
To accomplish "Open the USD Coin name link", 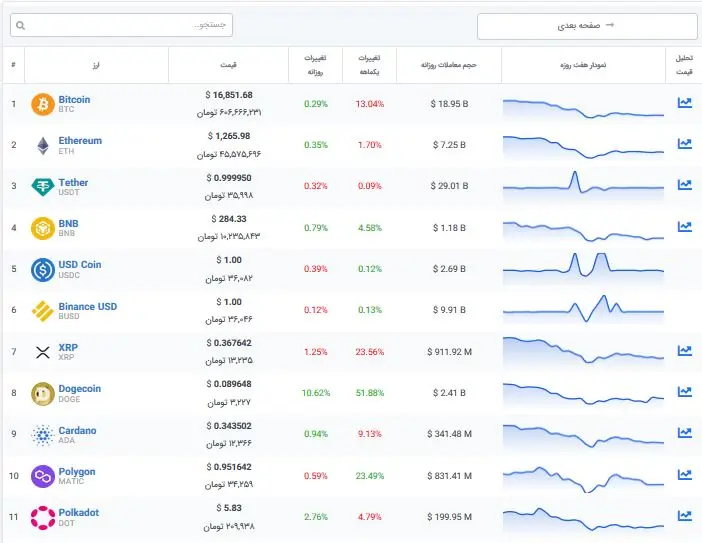I will click(80, 265).
